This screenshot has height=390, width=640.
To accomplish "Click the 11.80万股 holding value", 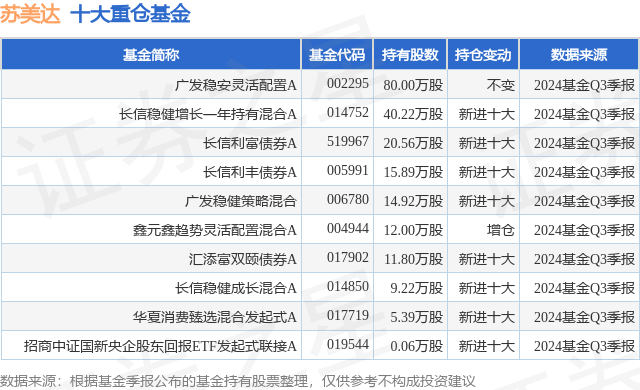I will (x=413, y=259).
